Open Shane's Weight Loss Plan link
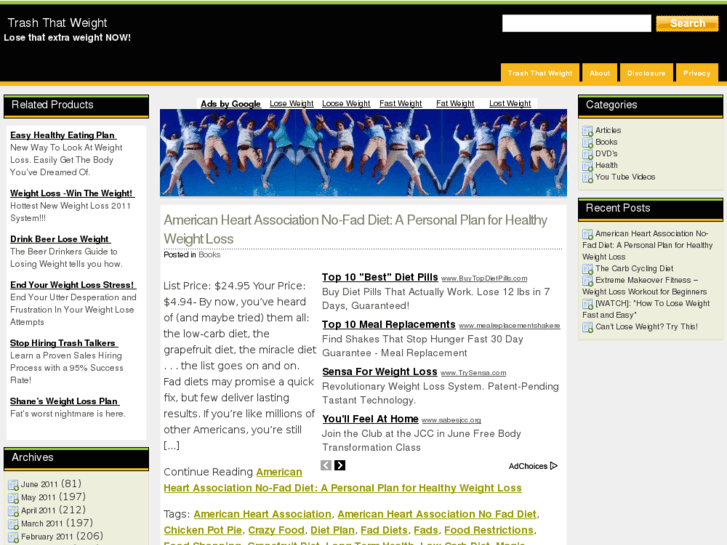Screen dimensions: 727x545 (64, 401)
